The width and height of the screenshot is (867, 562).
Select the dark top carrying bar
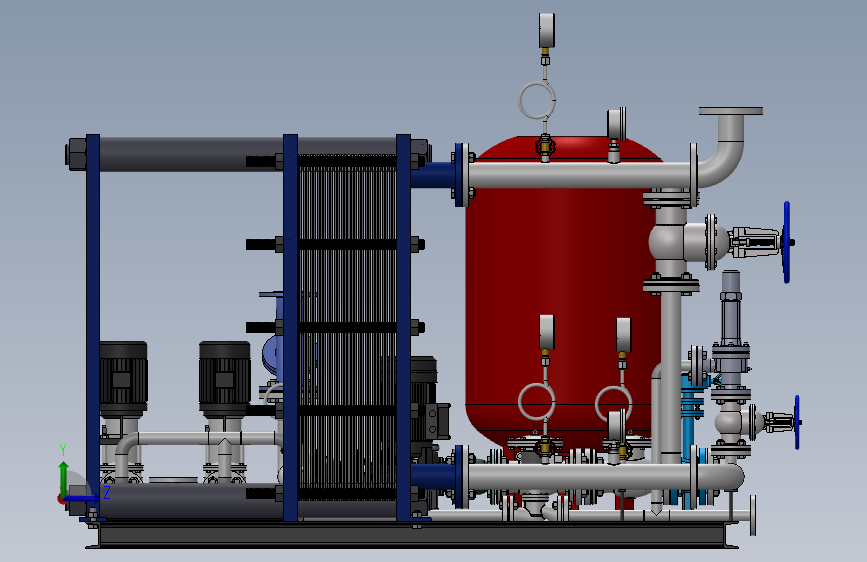tap(246, 153)
